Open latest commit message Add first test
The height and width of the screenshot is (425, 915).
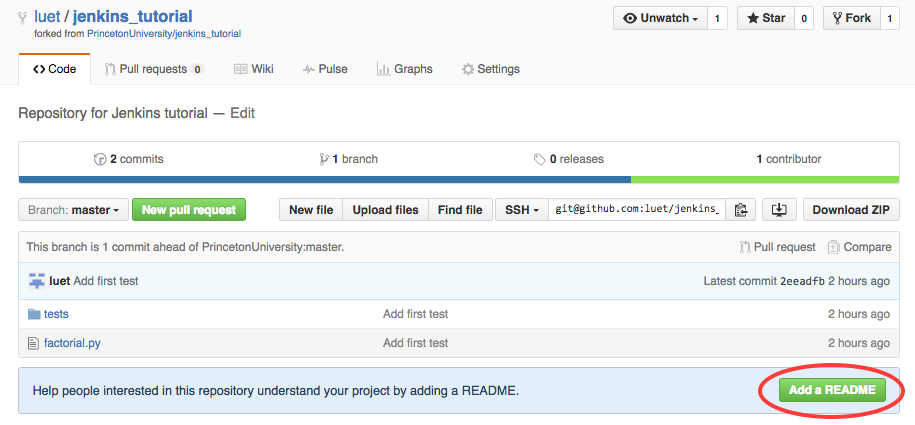click(106, 281)
